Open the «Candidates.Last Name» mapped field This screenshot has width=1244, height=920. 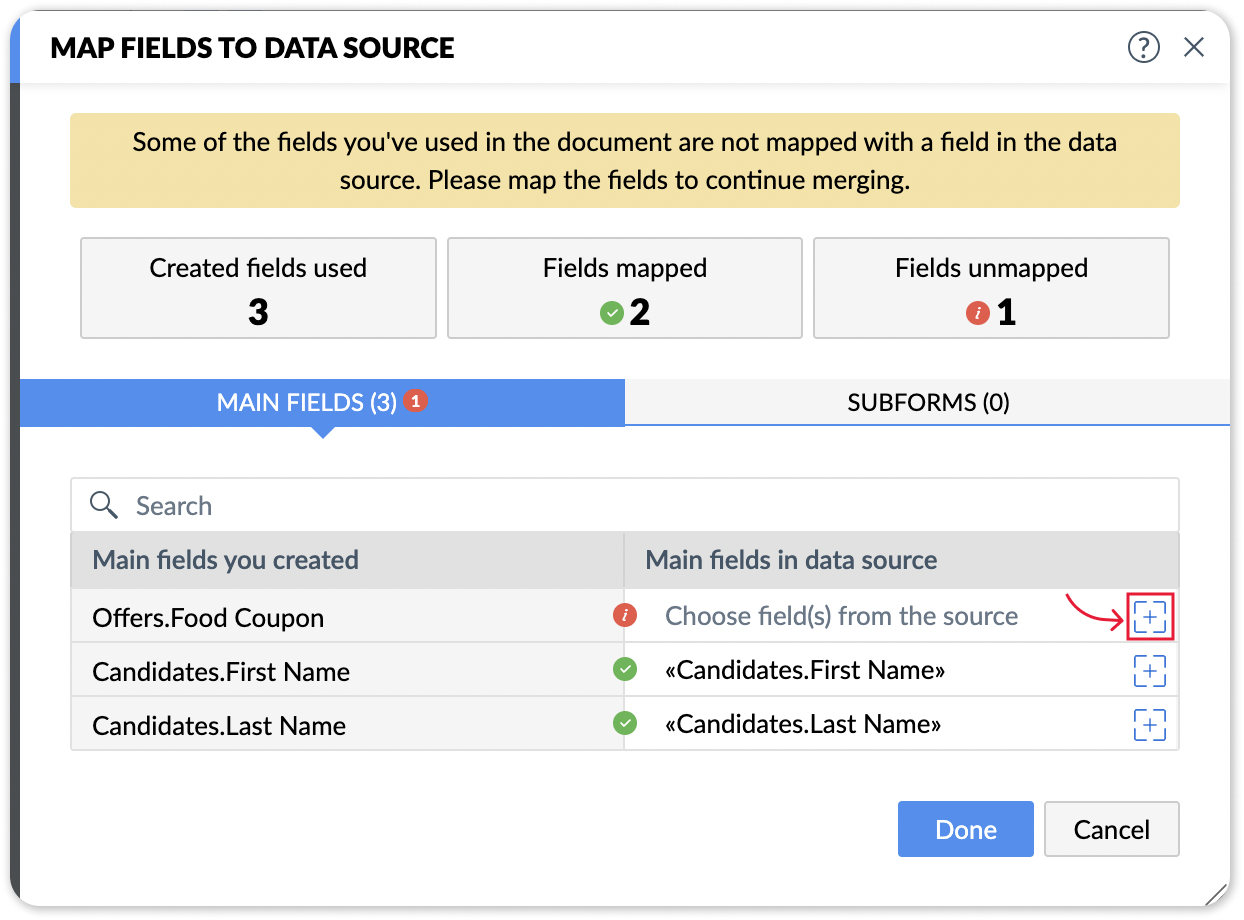tap(803, 724)
